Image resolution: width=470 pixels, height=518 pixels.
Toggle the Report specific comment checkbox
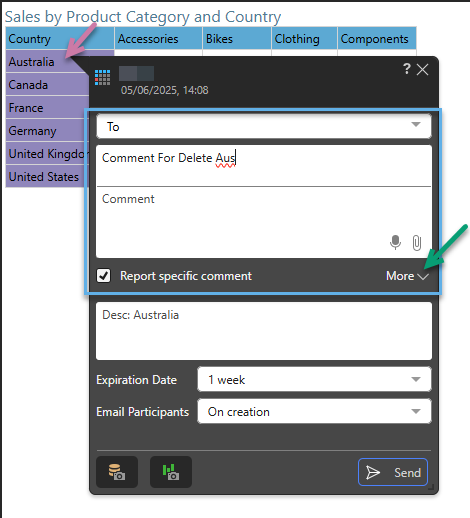(x=104, y=276)
